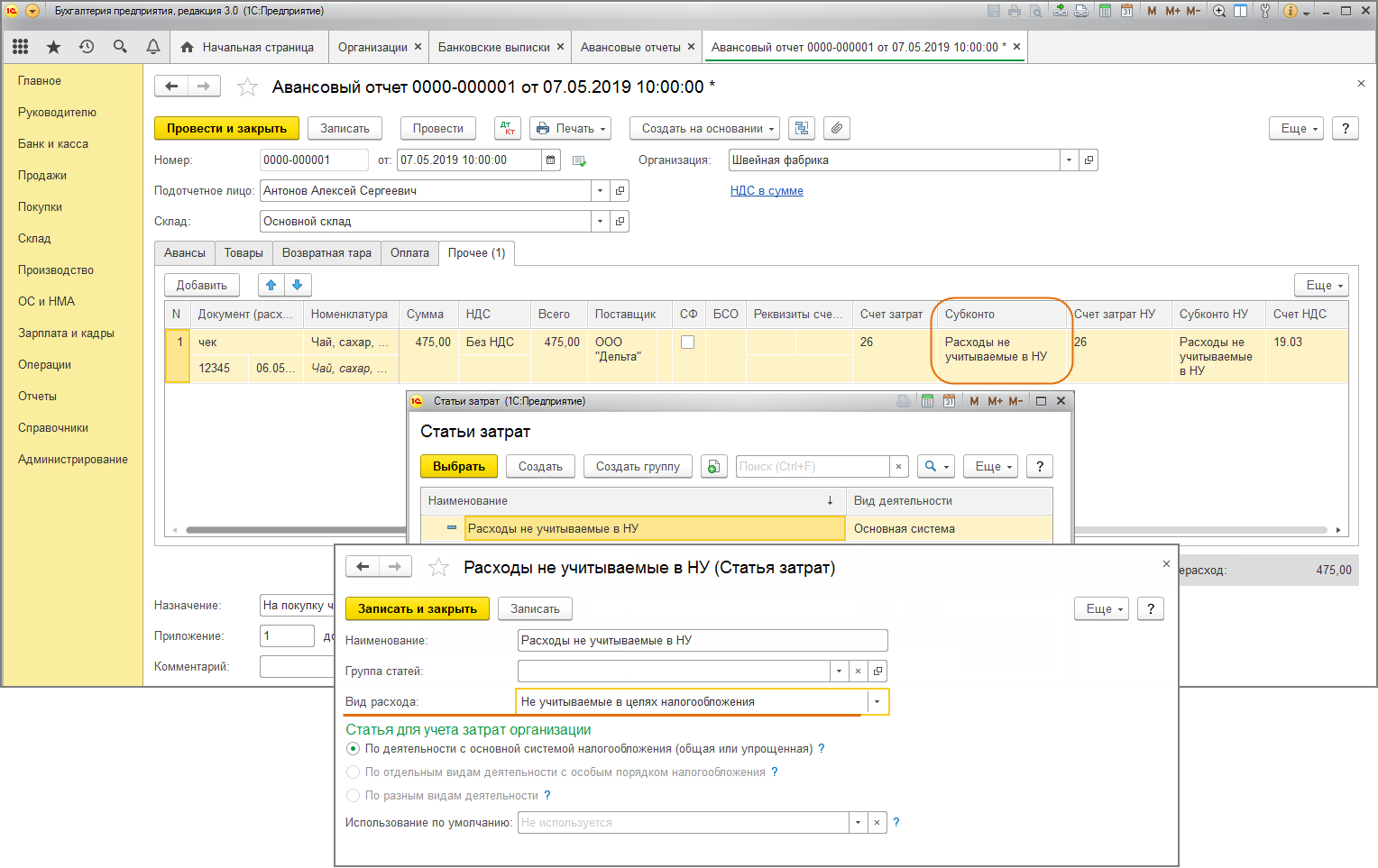The image size is (1378, 868).
Task: Click the Провести и закрыть button
Action: click(226, 129)
